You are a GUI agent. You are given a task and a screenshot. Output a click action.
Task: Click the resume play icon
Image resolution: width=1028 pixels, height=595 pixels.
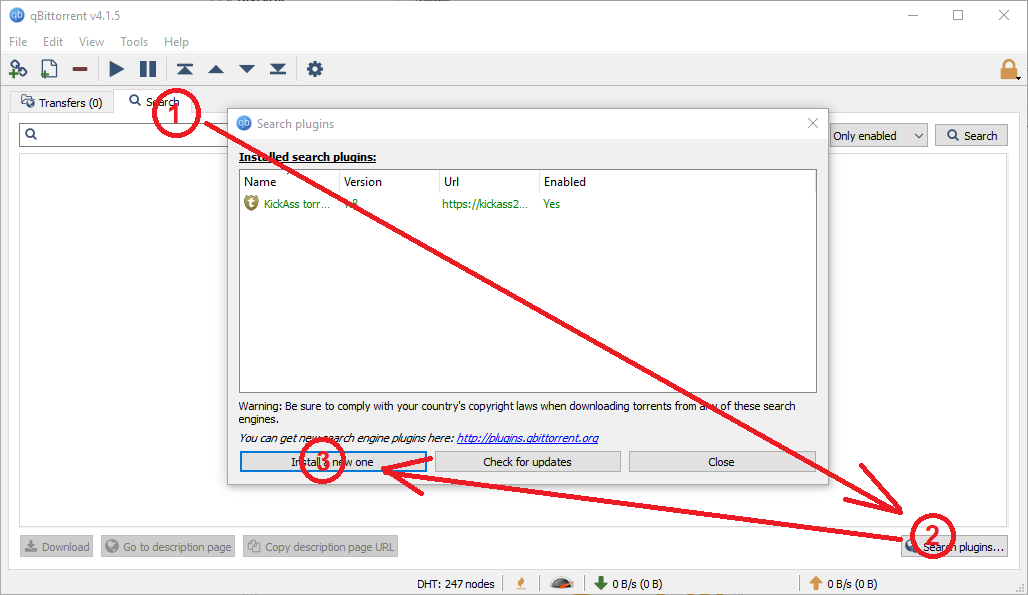click(116, 69)
